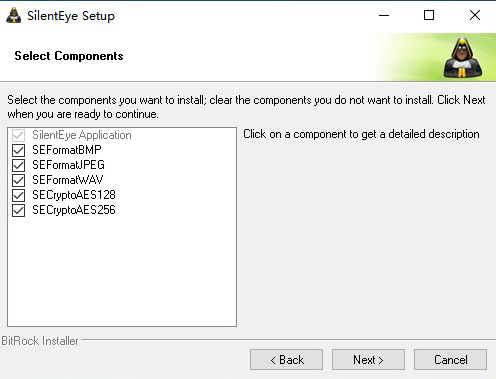Maximize the SilentEye Setup window
This screenshot has height=379, width=496.
(429, 15)
